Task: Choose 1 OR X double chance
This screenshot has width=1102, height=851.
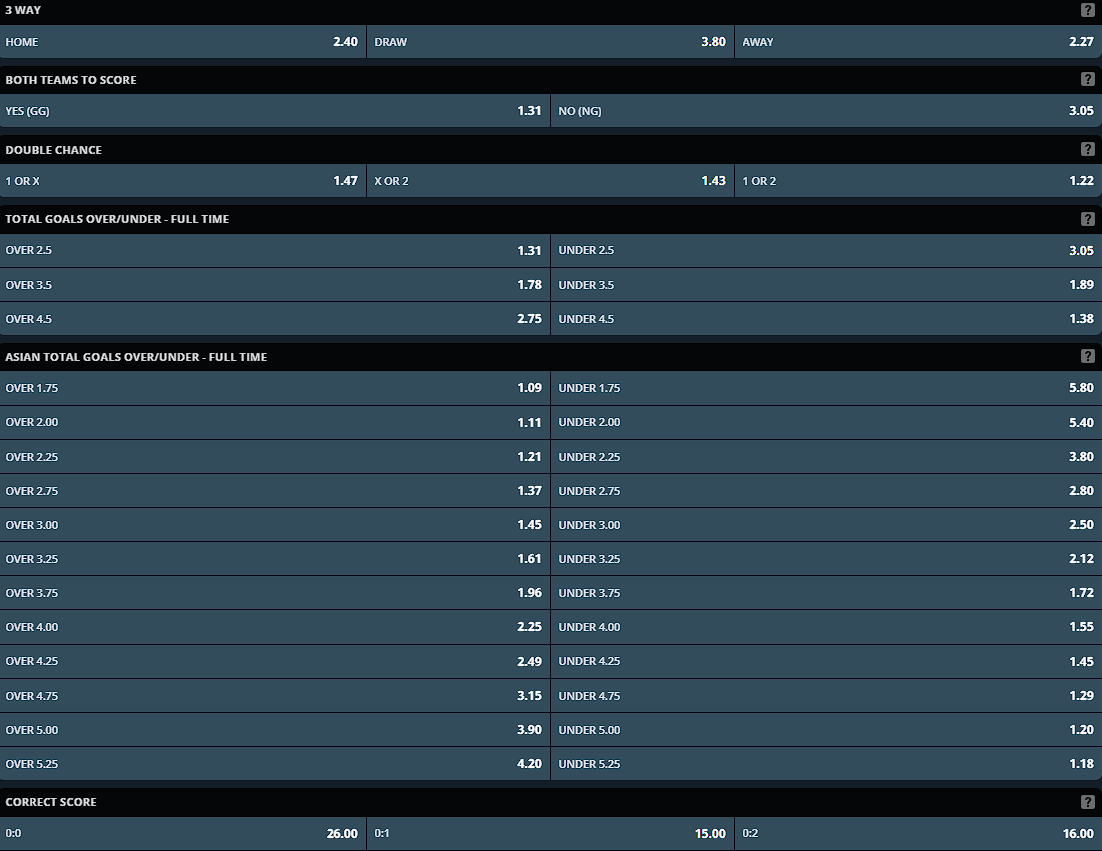Action: 183,181
